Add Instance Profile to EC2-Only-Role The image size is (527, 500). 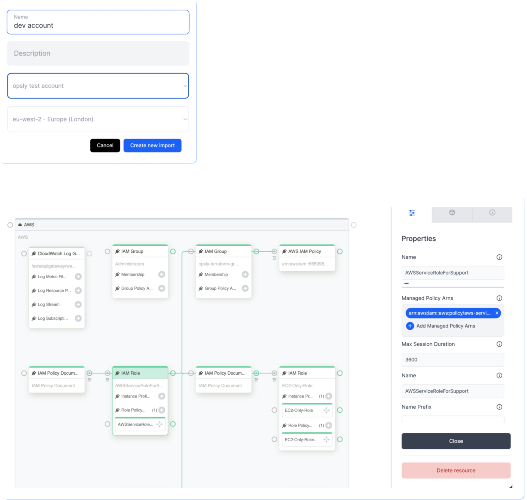click(x=329, y=396)
